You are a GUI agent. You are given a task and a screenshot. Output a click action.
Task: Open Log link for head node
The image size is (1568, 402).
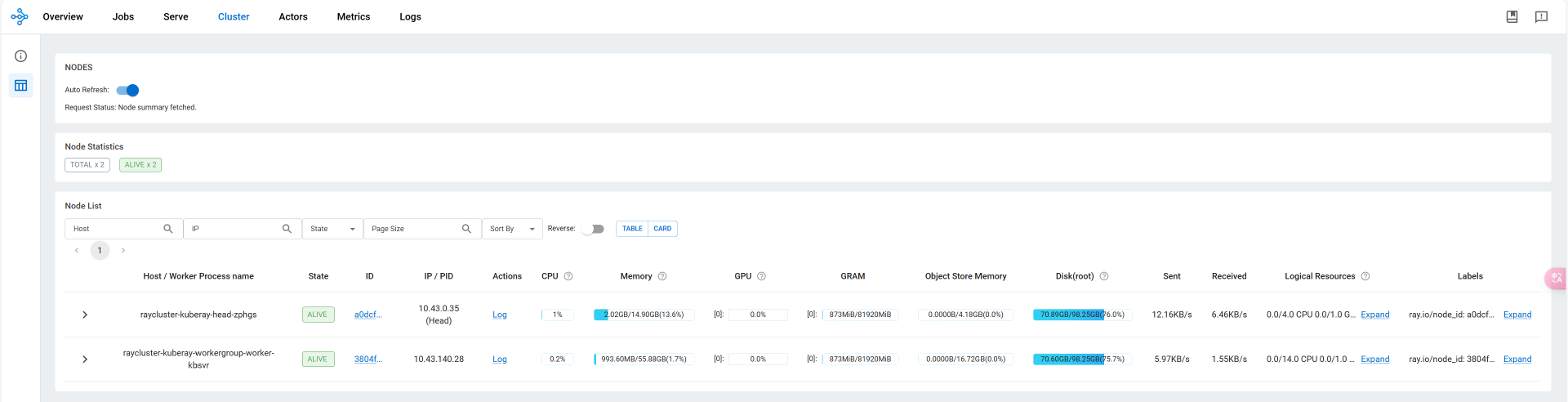pos(500,315)
